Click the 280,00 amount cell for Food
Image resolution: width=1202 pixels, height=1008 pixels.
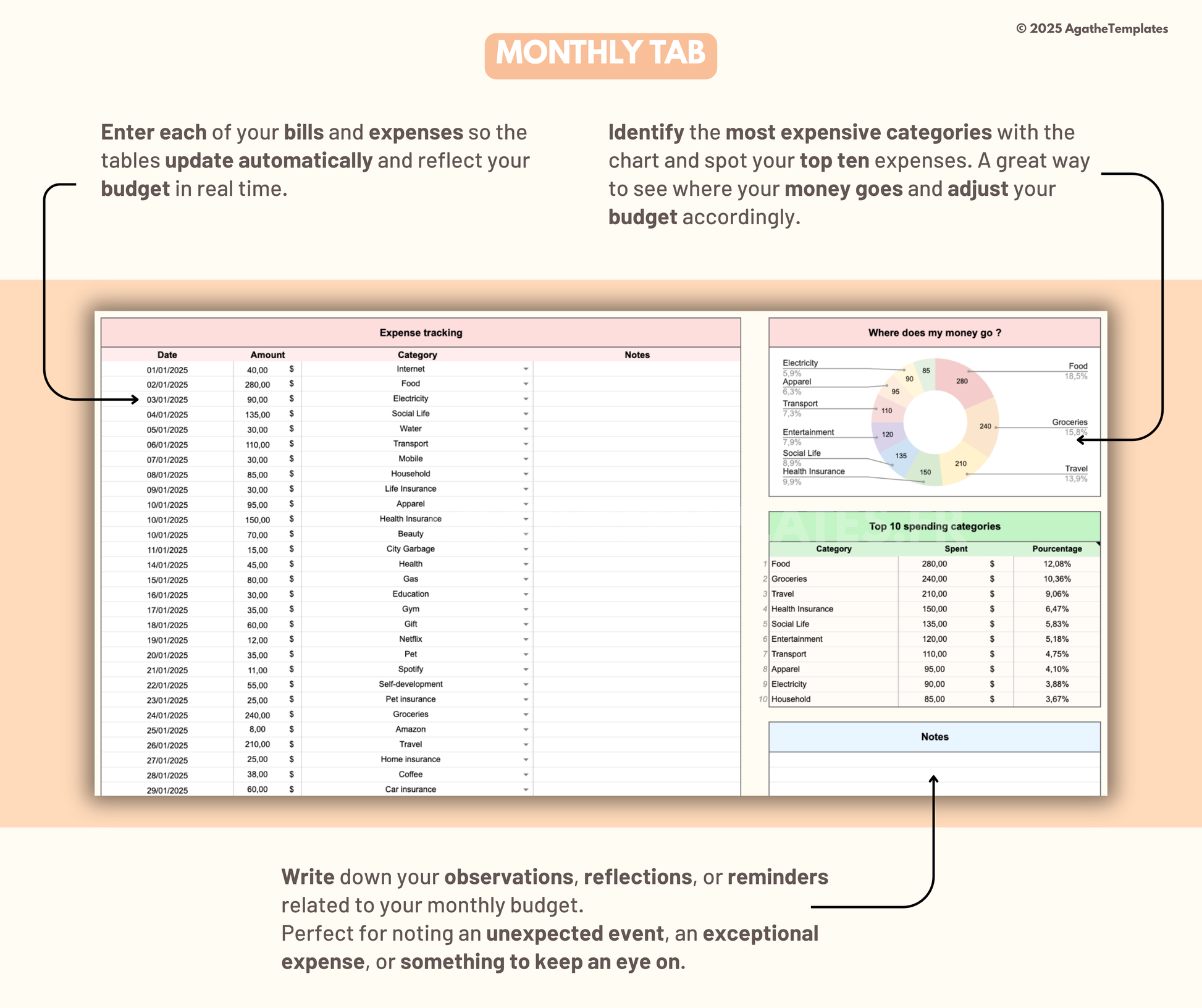pos(257,384)
